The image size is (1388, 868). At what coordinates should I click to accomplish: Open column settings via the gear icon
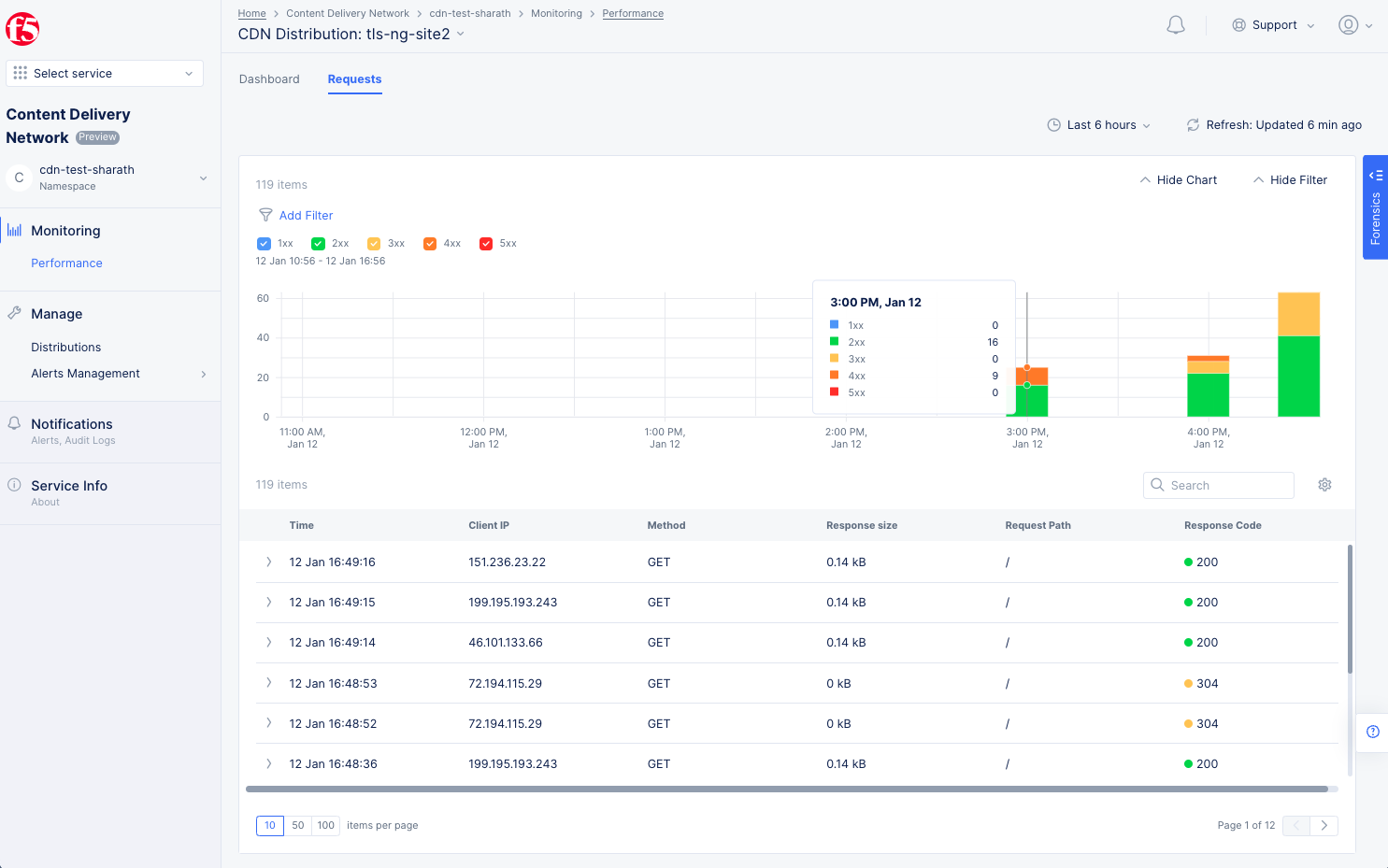coord(1324,485)
